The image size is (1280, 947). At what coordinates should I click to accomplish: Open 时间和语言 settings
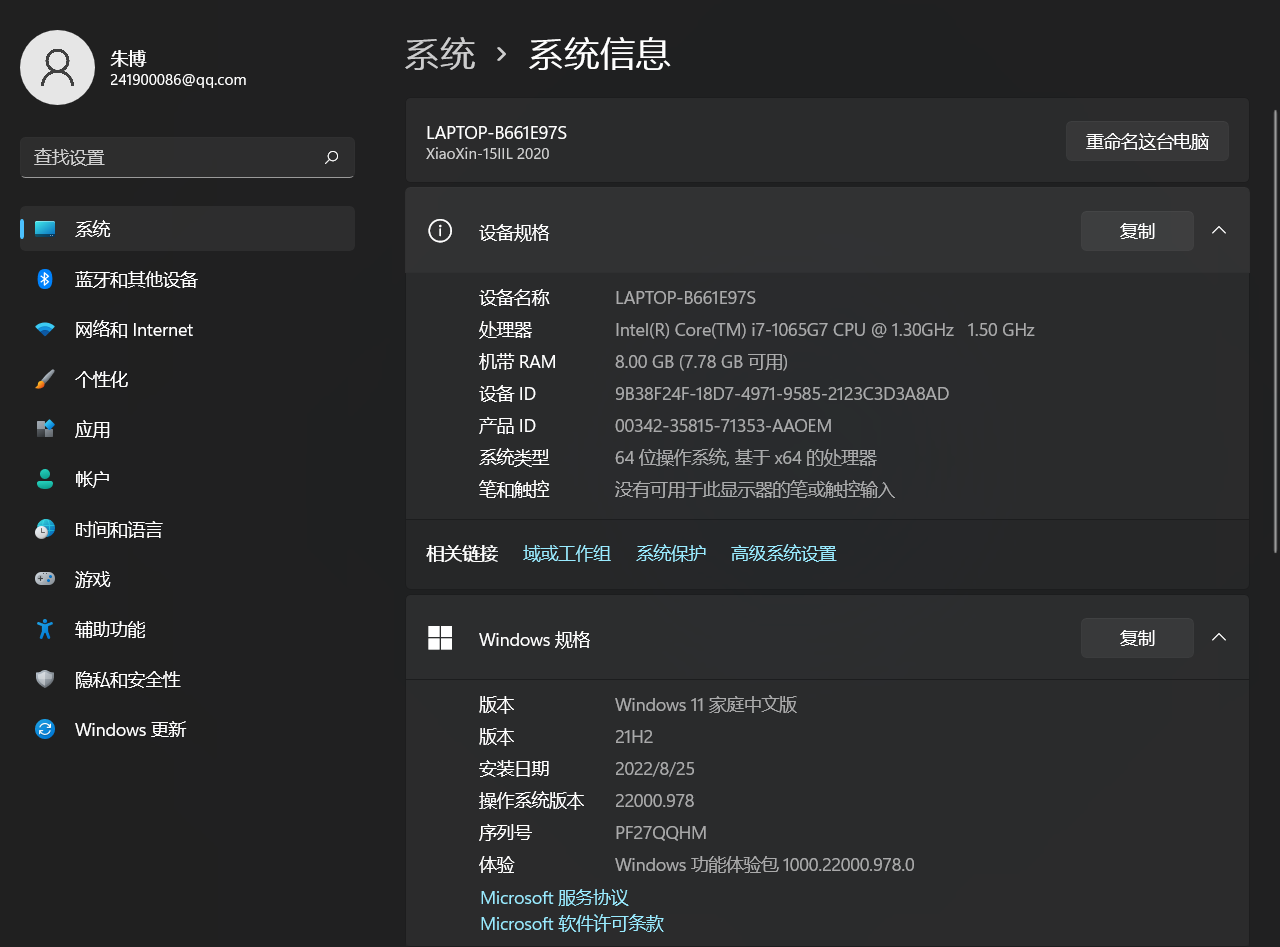pos(188,529)
